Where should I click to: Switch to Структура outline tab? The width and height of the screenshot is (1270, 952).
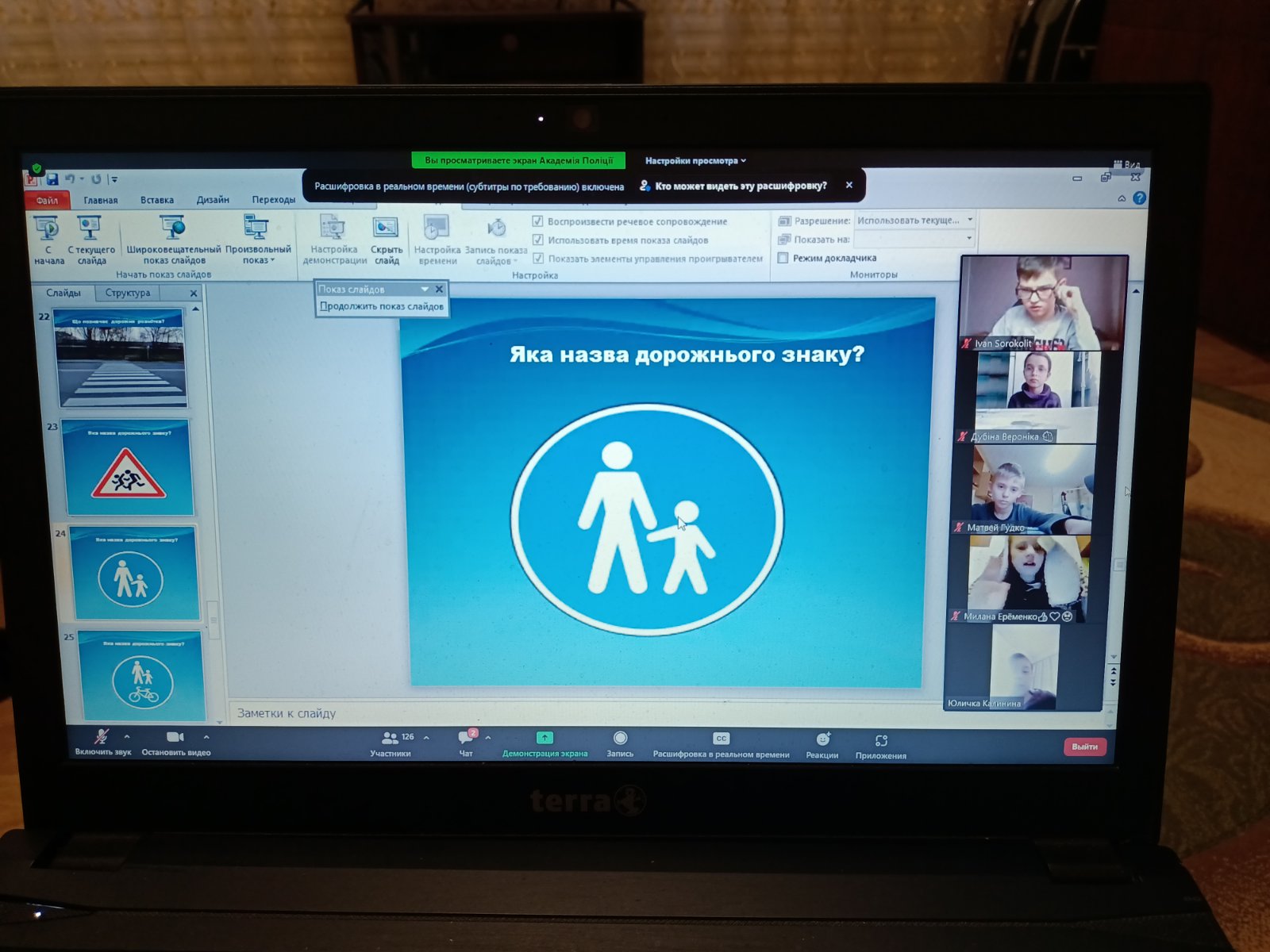(x=128, y=293)
